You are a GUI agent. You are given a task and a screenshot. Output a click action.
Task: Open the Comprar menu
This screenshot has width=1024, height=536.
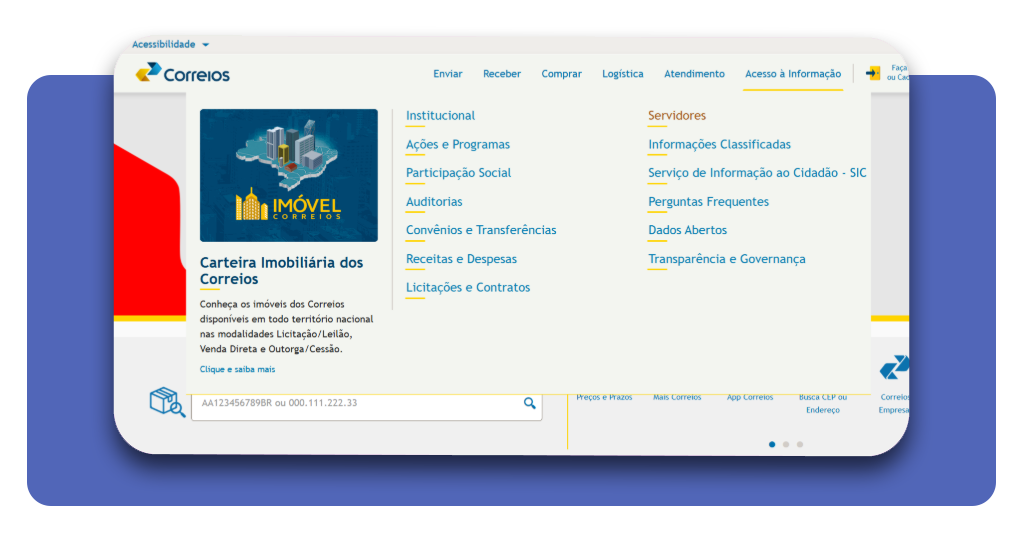click(x=562, y=74)
